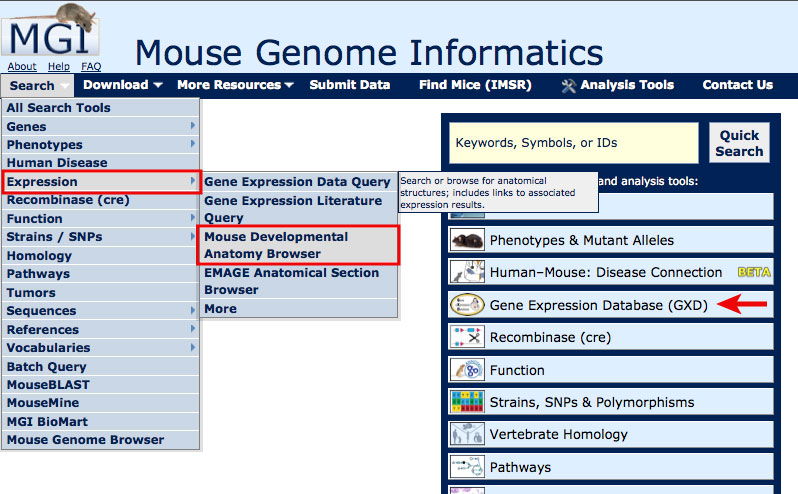
Task: Open Phenotypes & Mutant Alleles link
Action: point(582,240)
